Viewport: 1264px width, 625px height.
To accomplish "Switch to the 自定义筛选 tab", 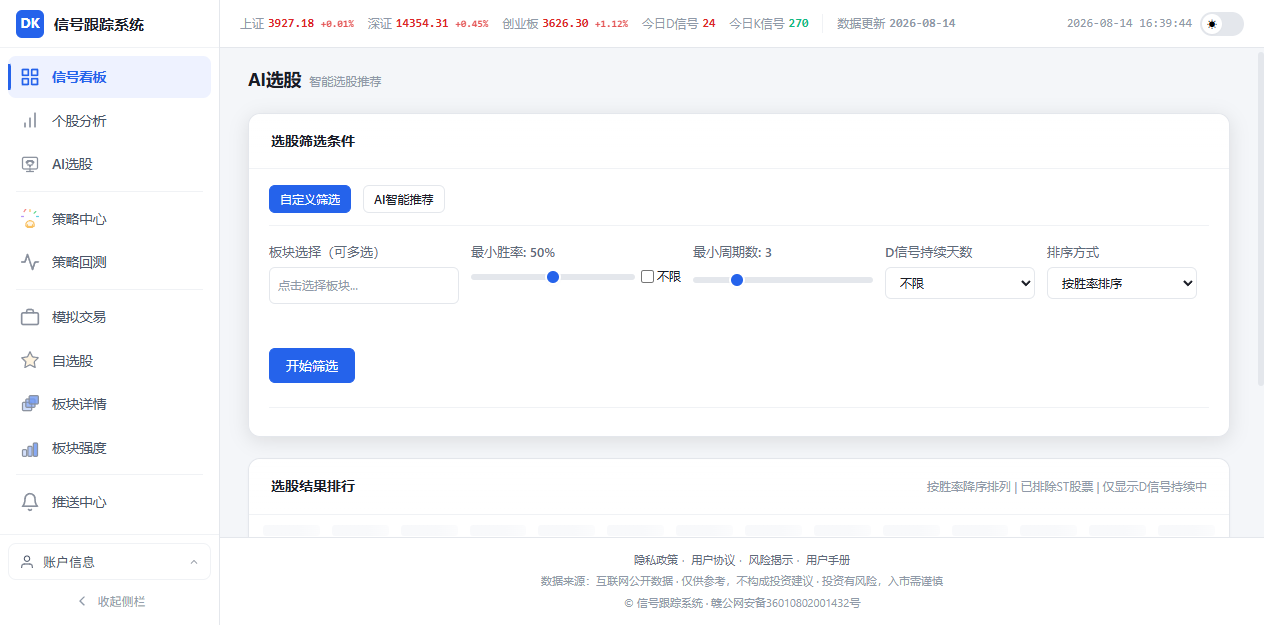I will pyautogui.click(x=310, y=199).
